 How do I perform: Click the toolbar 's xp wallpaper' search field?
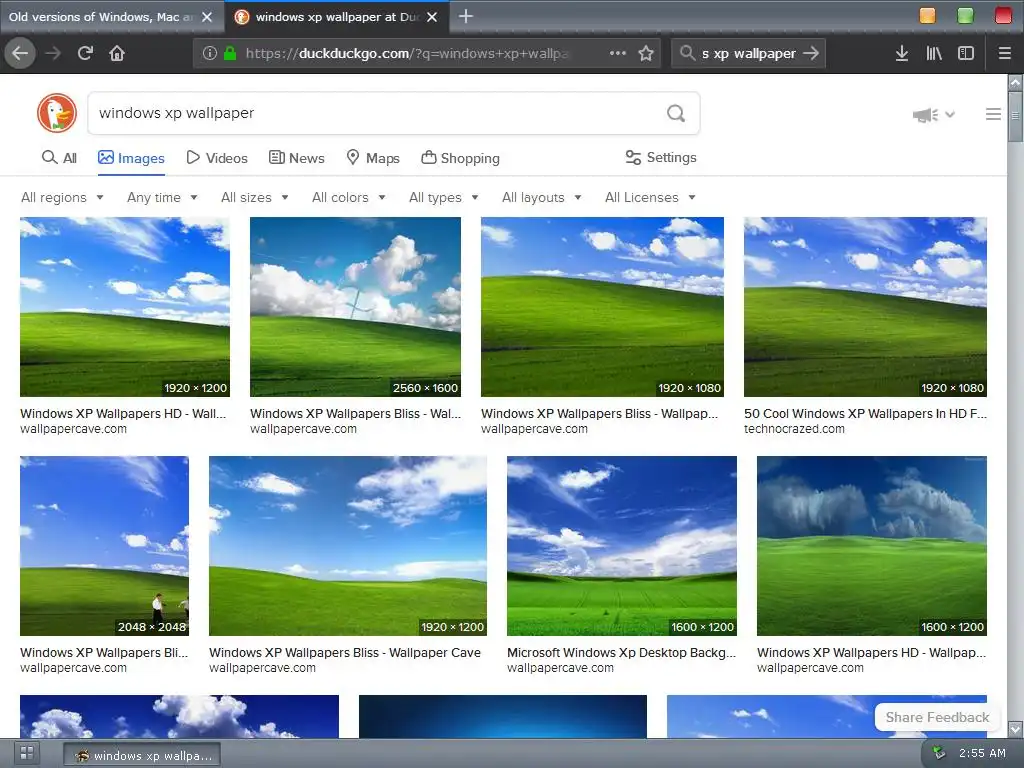click(x=748, y=53)
